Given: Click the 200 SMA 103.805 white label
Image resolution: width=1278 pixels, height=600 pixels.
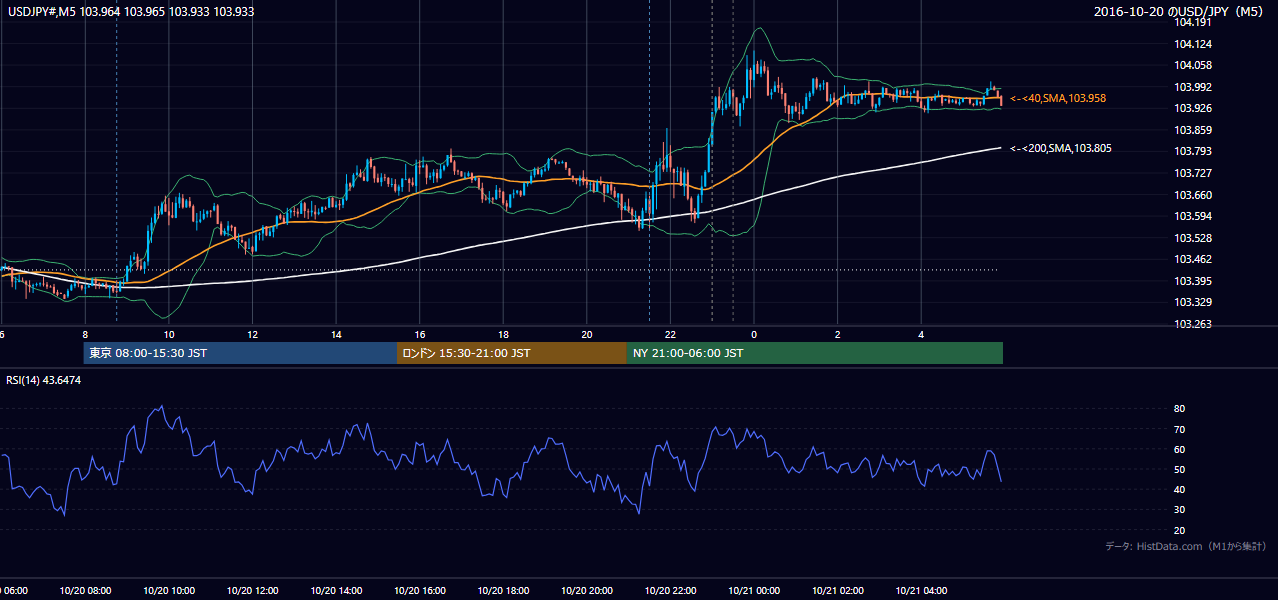Looking at the screenshot, I should click(1060, 148).
